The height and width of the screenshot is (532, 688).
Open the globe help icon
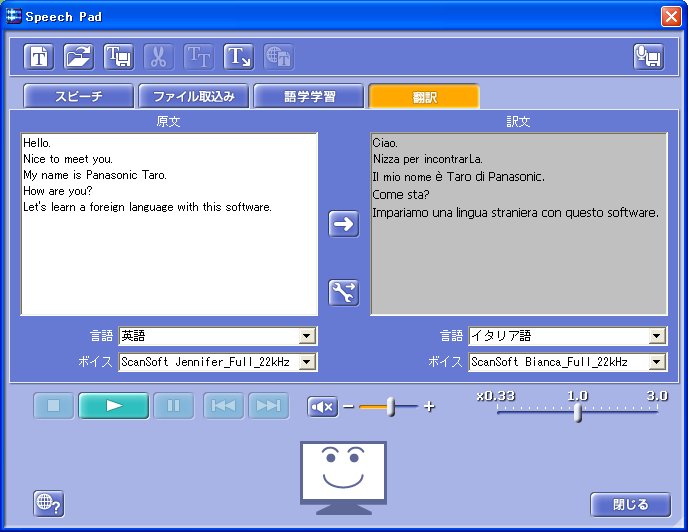point(48,503)
